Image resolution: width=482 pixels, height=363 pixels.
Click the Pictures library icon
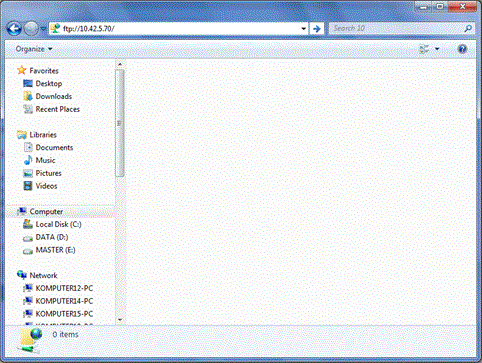(28, 173)
